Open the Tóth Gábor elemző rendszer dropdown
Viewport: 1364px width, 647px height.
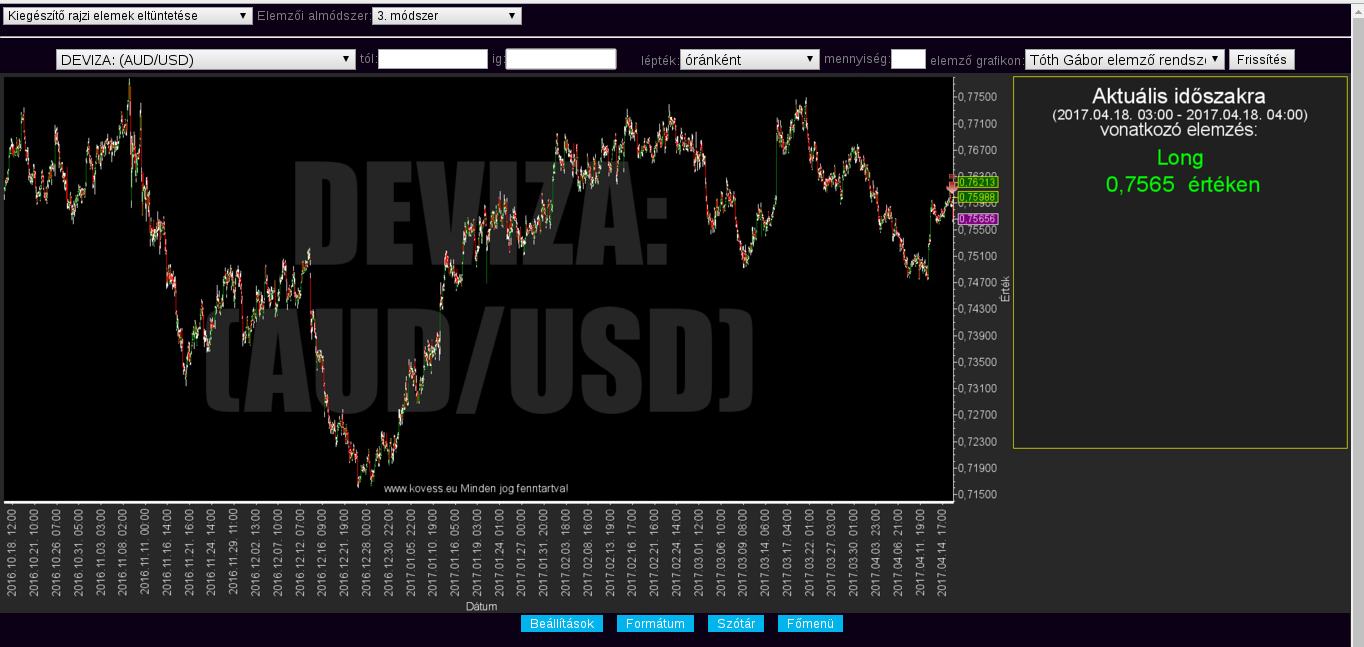(1125, 60)
